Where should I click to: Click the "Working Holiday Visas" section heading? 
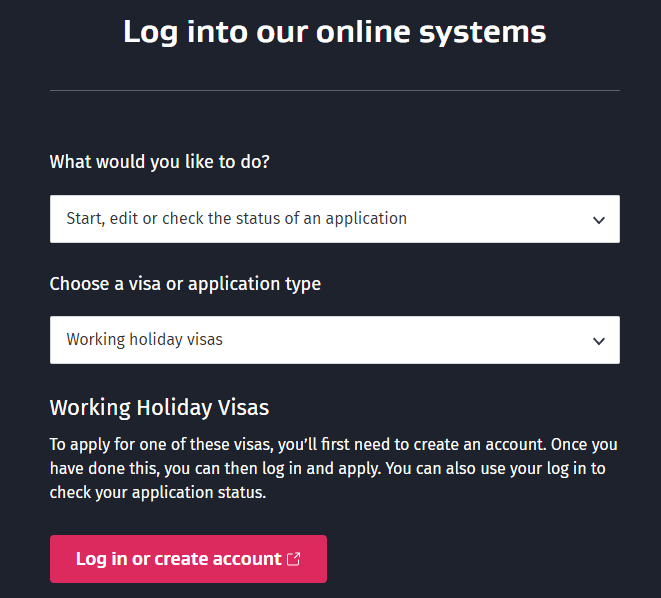(x=159, y=408)
